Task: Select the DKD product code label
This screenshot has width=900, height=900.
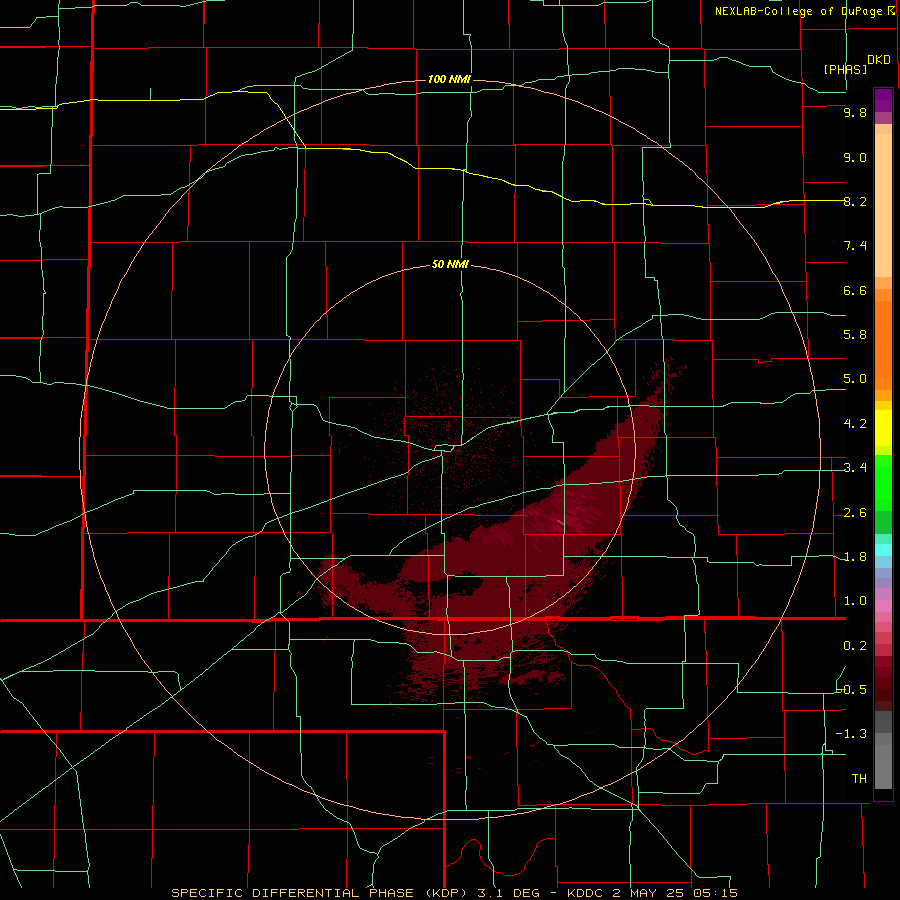Action: pos(879,60)
